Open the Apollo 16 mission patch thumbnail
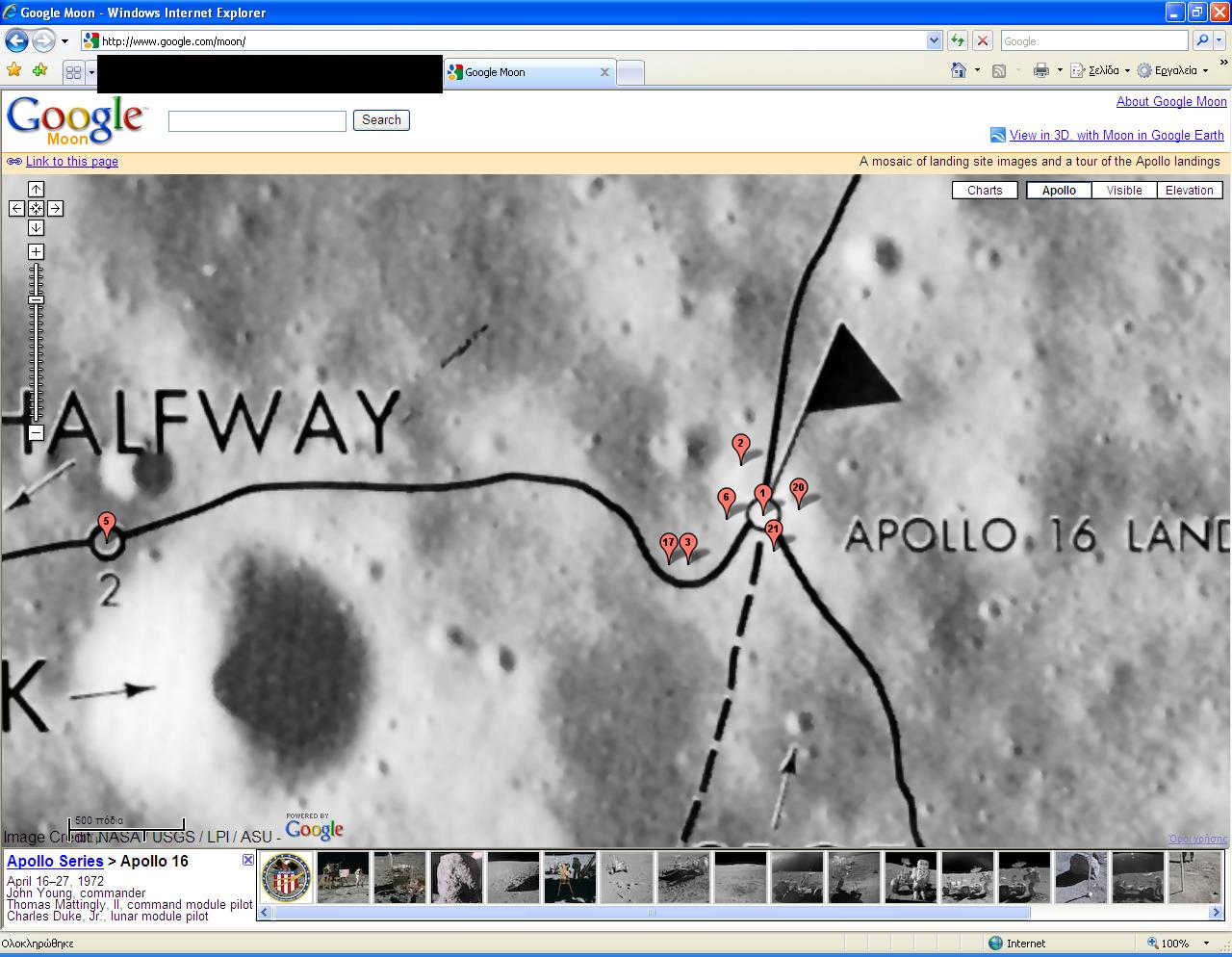This screenshot has width=1232, height=957. point(287,877)
